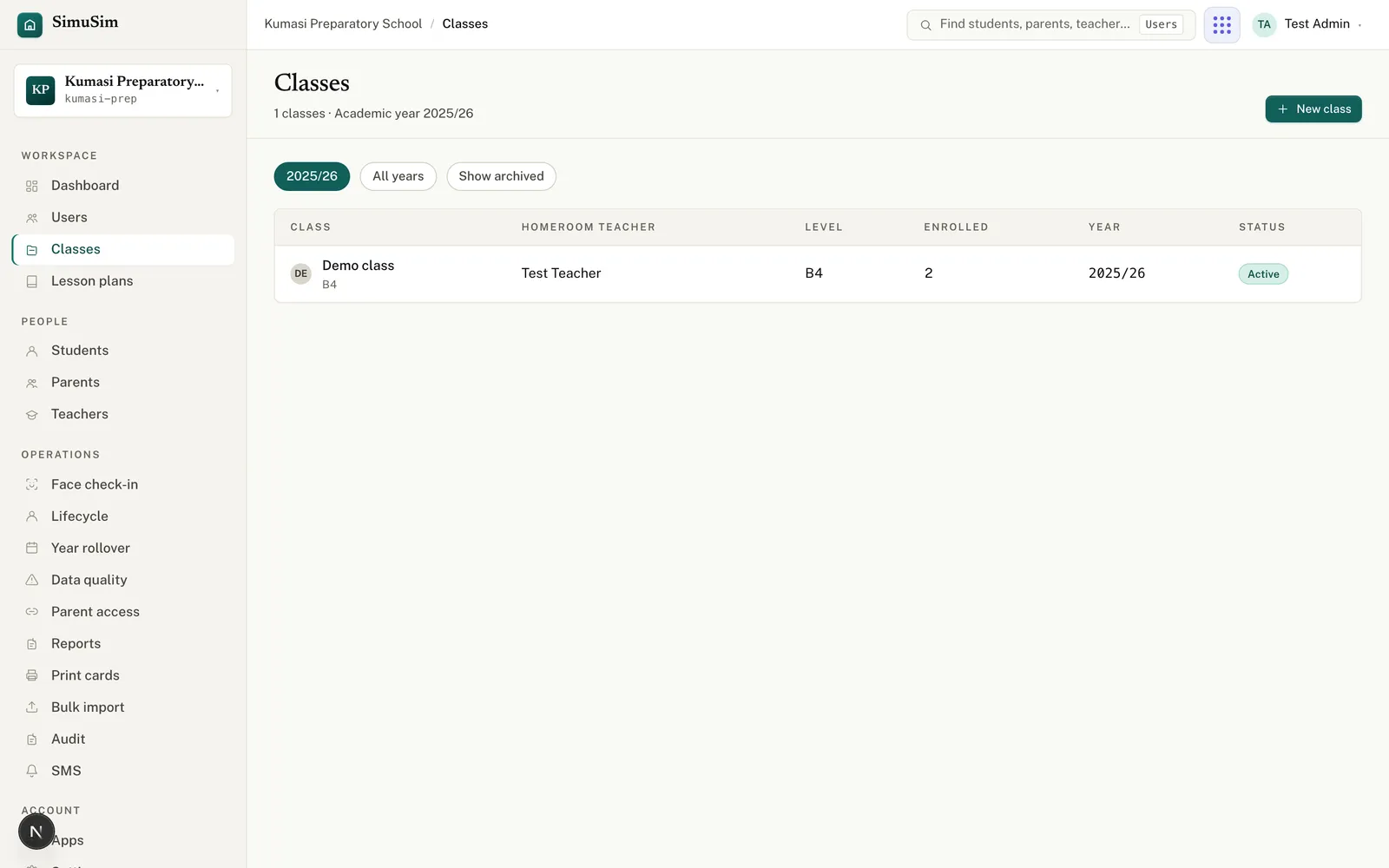Toggle the Show archived filter
The height and width of the screenshot is (868, 1389).
pyautogui.click(x=501, y=176)
